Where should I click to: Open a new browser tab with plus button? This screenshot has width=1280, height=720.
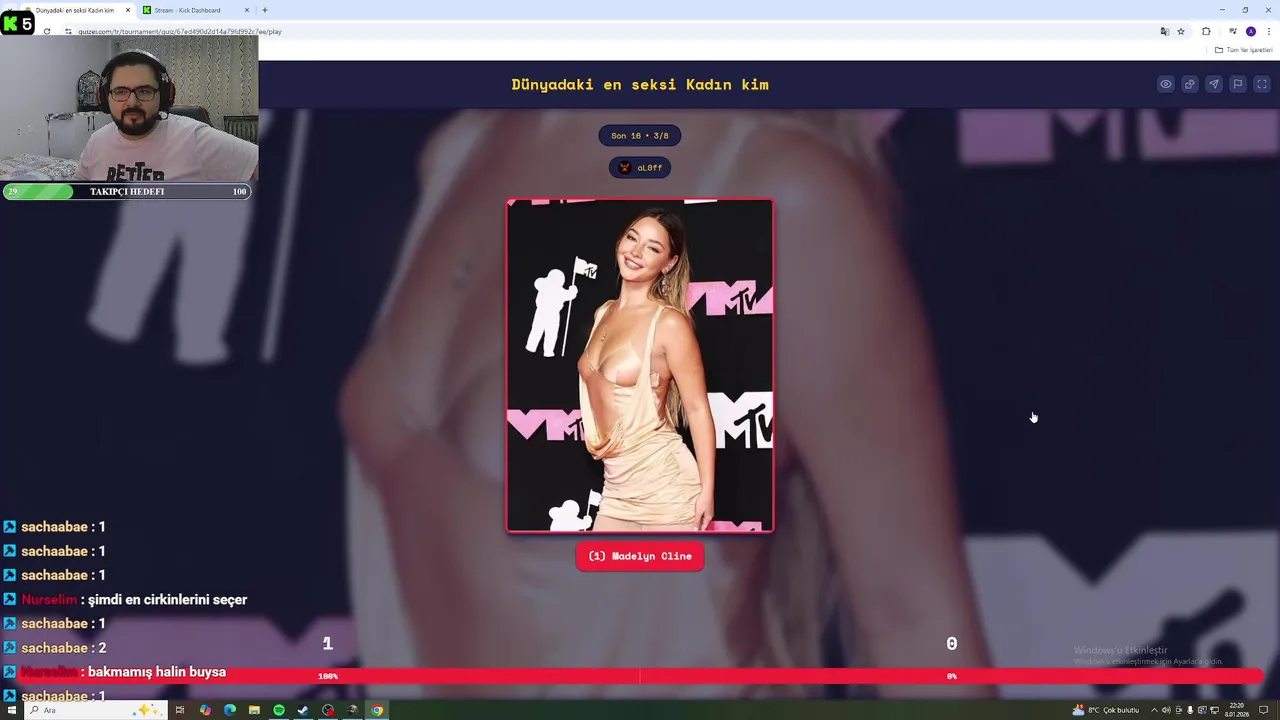tap(265, 10)
